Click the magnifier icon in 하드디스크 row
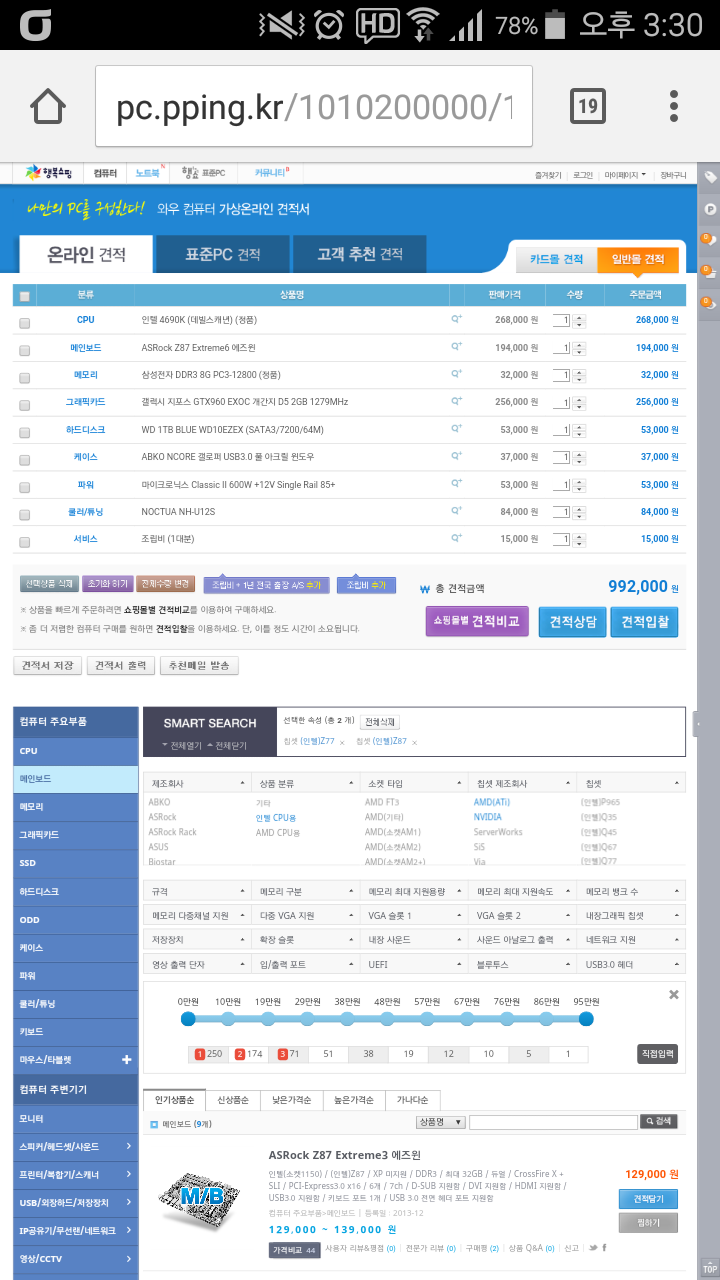Screen dimensions: 720x1280 (x=457, y=428)
